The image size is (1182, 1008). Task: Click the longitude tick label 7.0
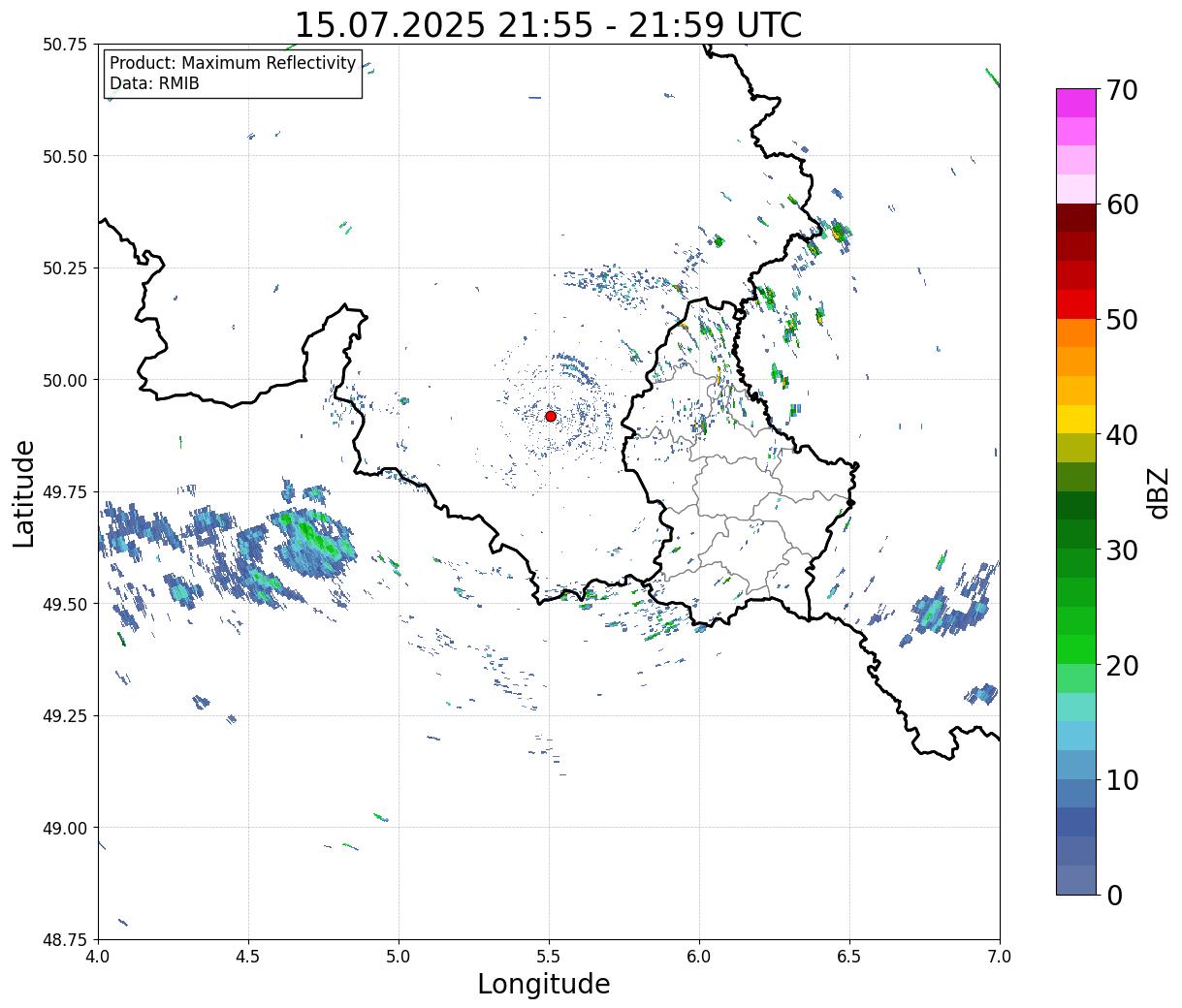pyautogui.click(x=1000, y=957)
